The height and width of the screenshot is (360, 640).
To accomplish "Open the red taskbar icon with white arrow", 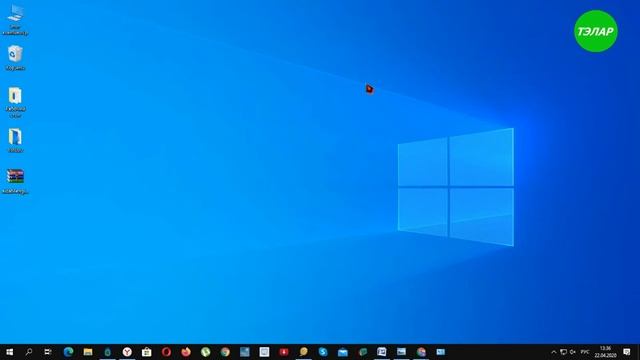I will [x=284, y=352].
